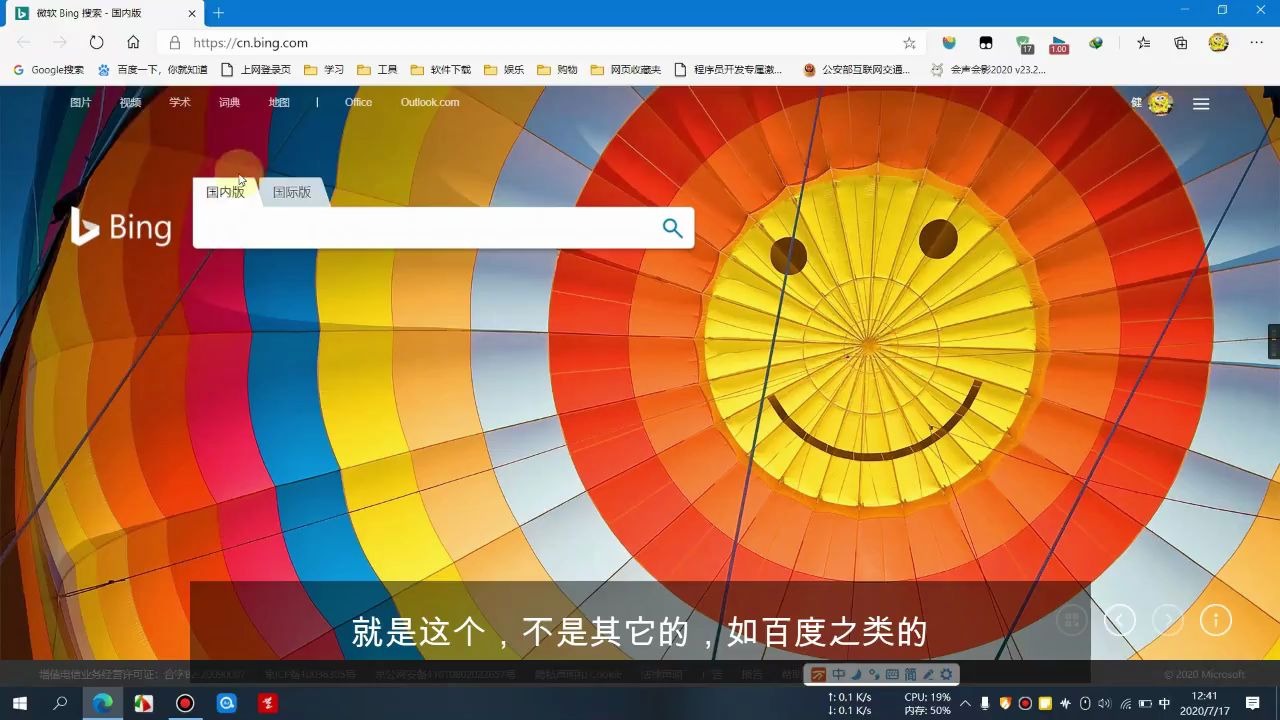Switch to the 国际版 search tab
The height and width of the screenshot is (720, 1280).
click(291, 192)
